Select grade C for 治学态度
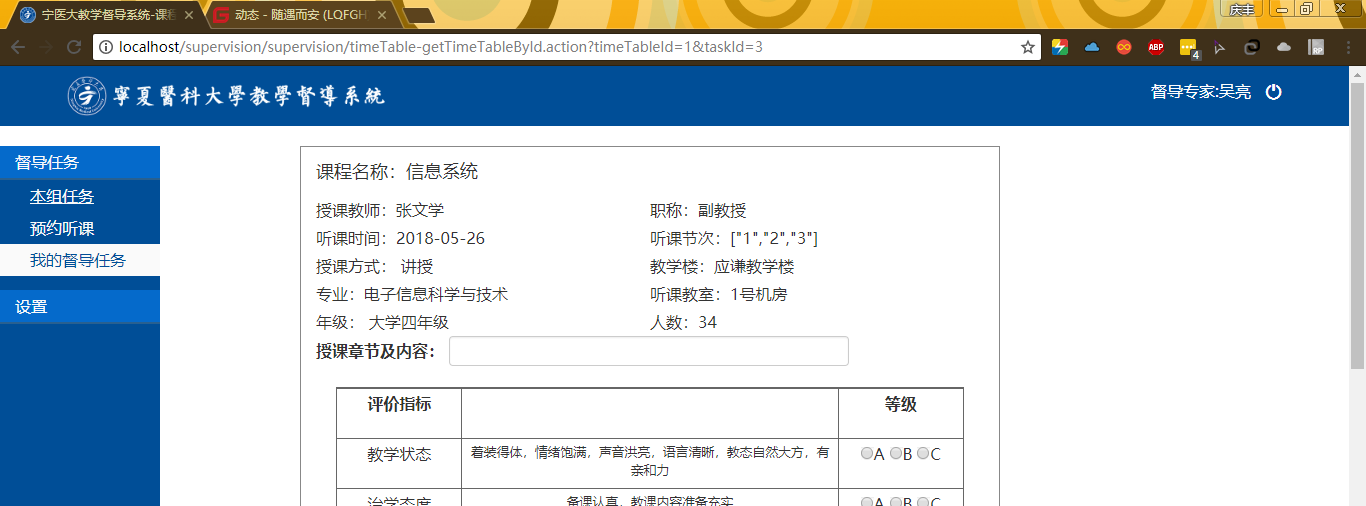This screenshot has width=1366, height=506. [x=923, y=501]
